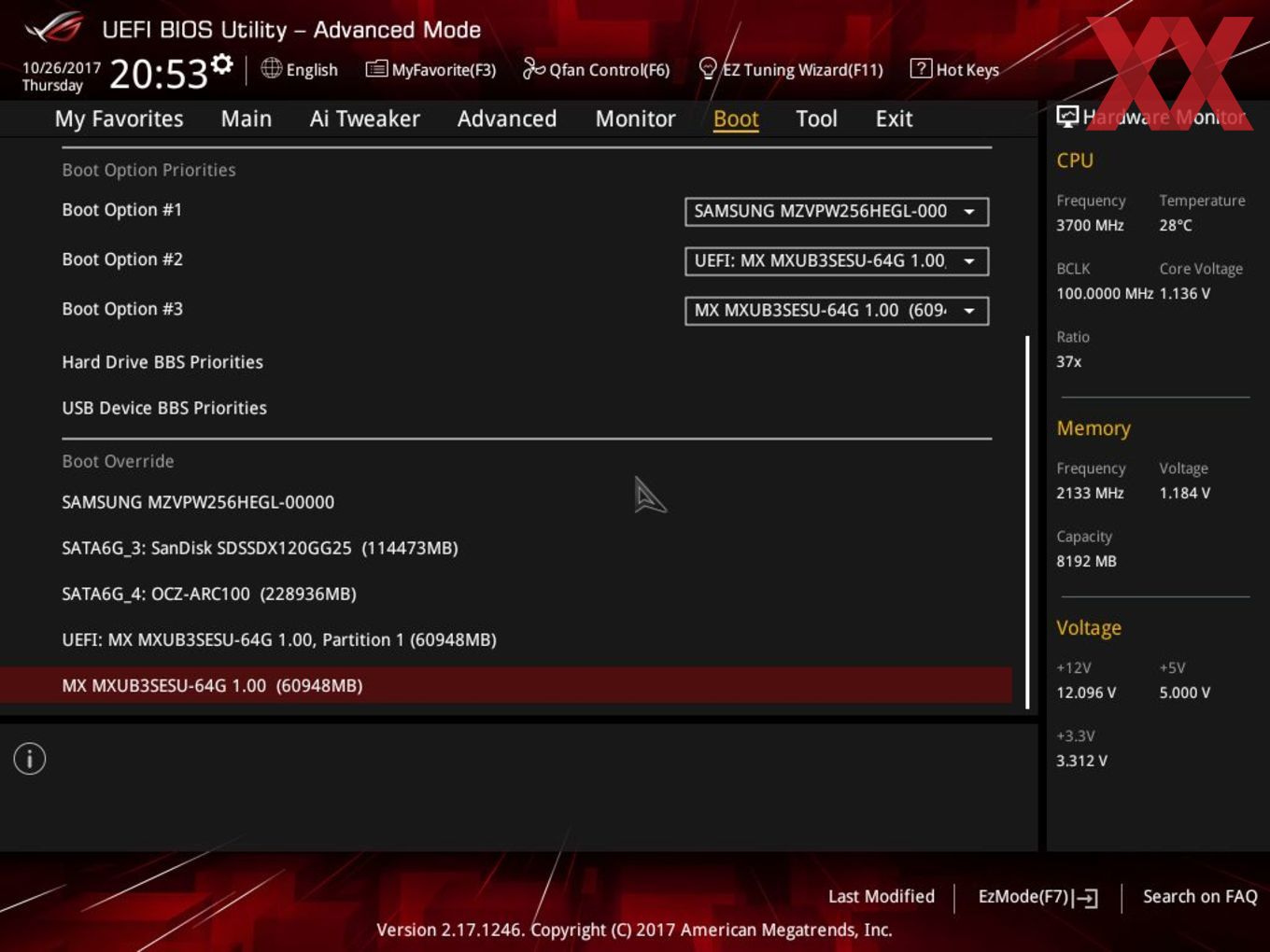Click the Boot Override section header
This screenshot has height=952, width=1270.
tap(118, 461)
